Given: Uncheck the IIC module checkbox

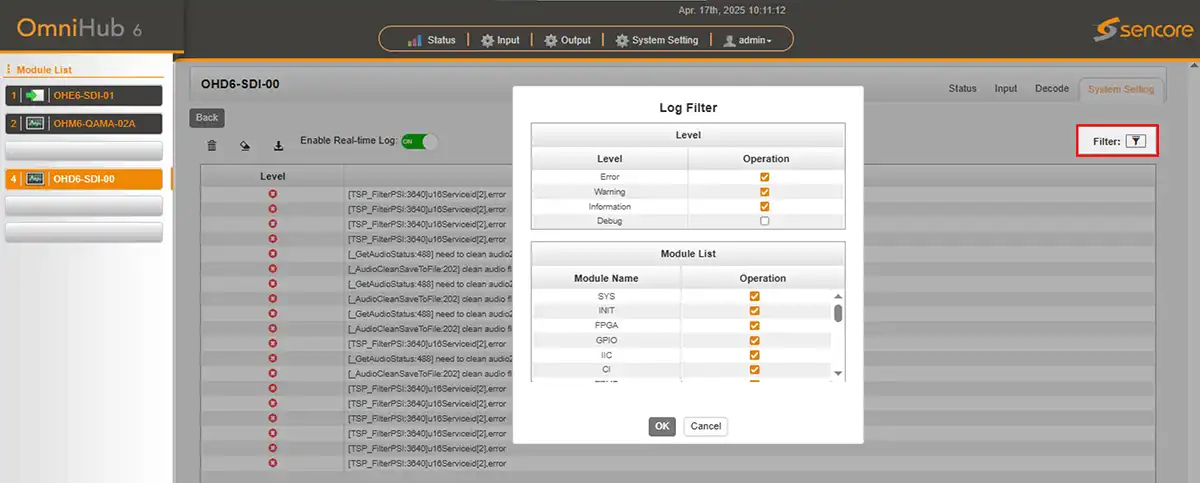Looking at the screenshot, I should pyautogui.click(x=755, y=355).
